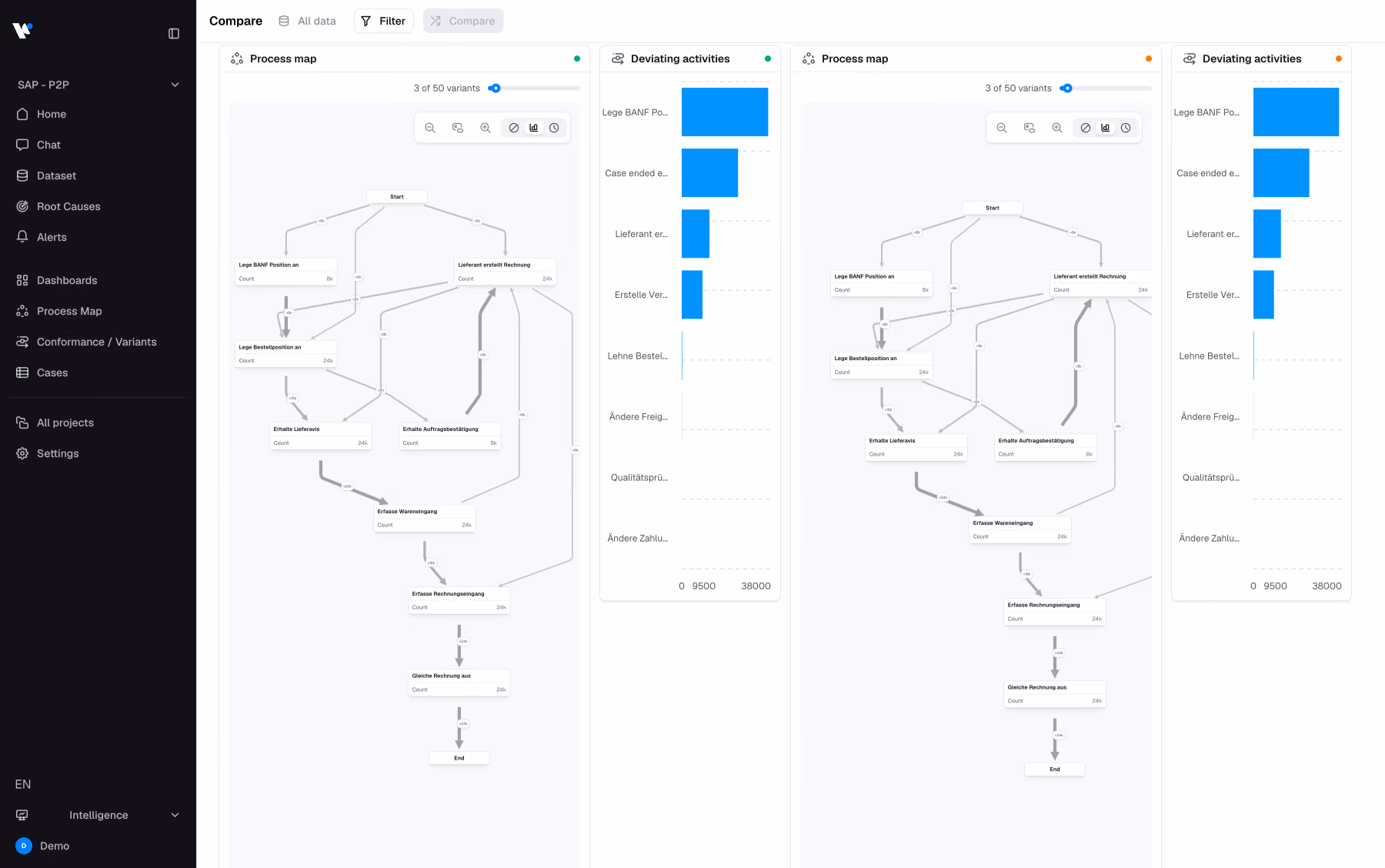1385x868 pixels.
Task: Click Lege BANF bar in left deviating chart
Action: pos(725,112)
